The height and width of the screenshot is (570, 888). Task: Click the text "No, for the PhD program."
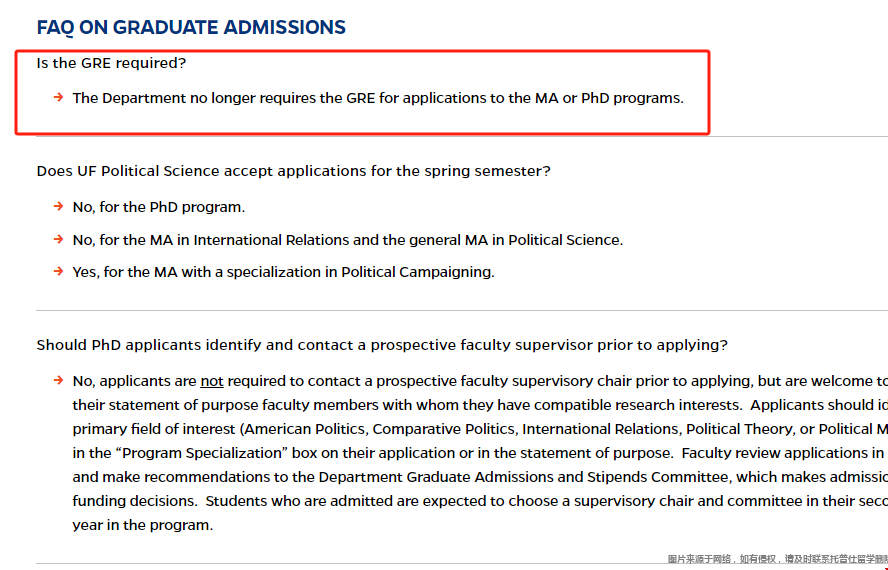pos(159,207)
